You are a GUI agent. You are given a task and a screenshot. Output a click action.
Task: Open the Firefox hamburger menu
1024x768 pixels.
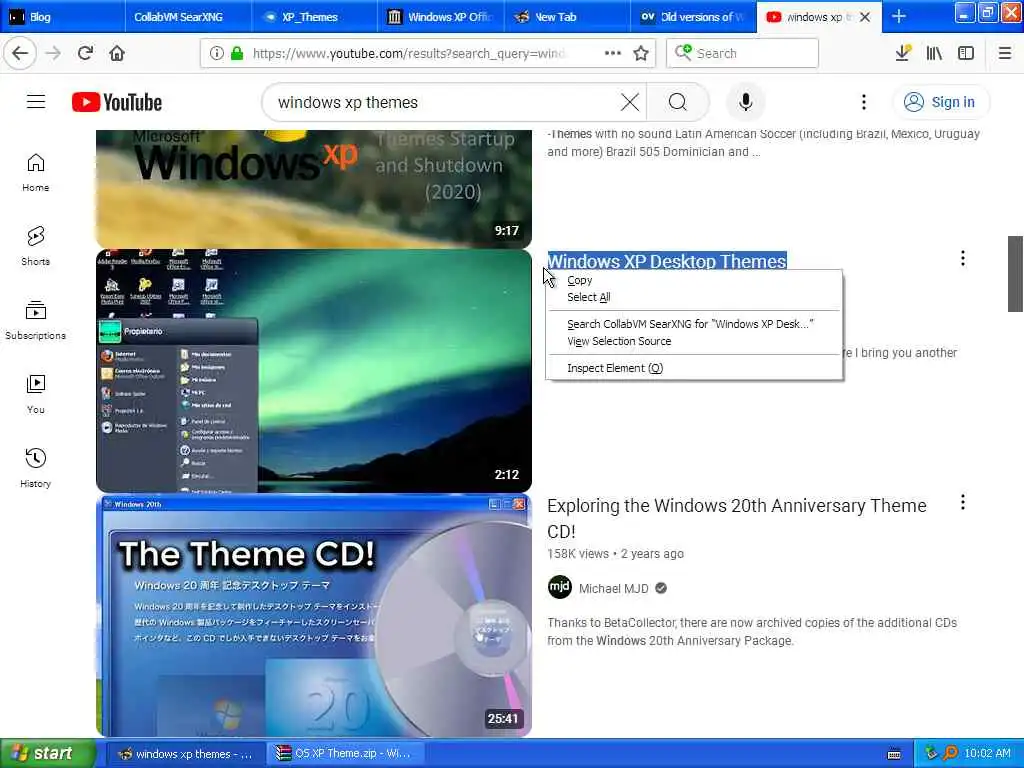pyautogui.click(x=1005, y=54)
